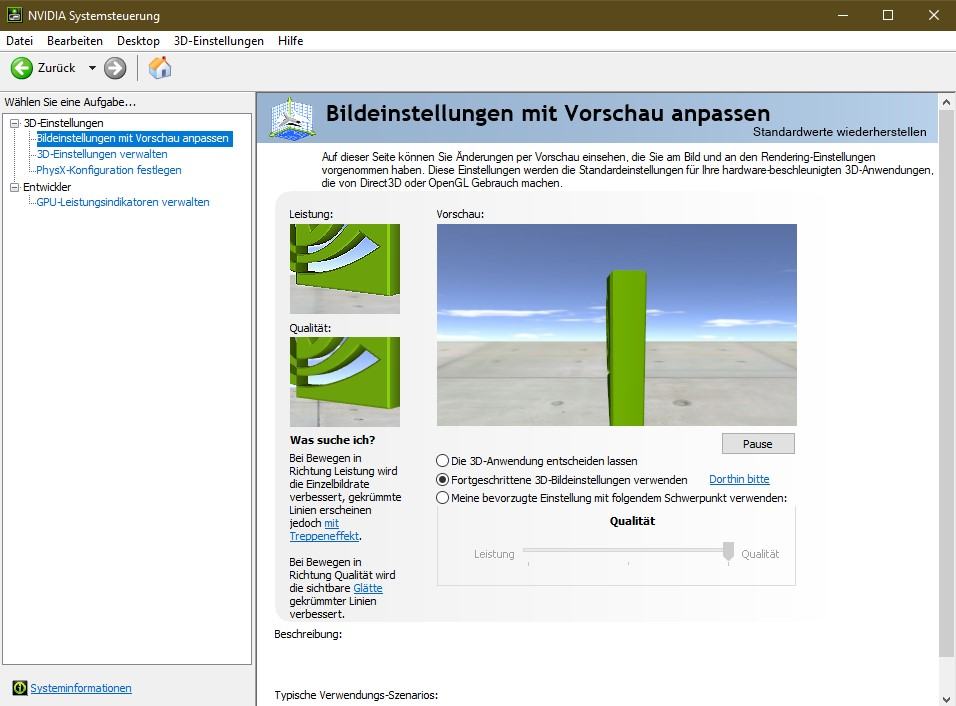Click the green Zurück back arrow icon
Screen dimensions: 956x706
22,68
